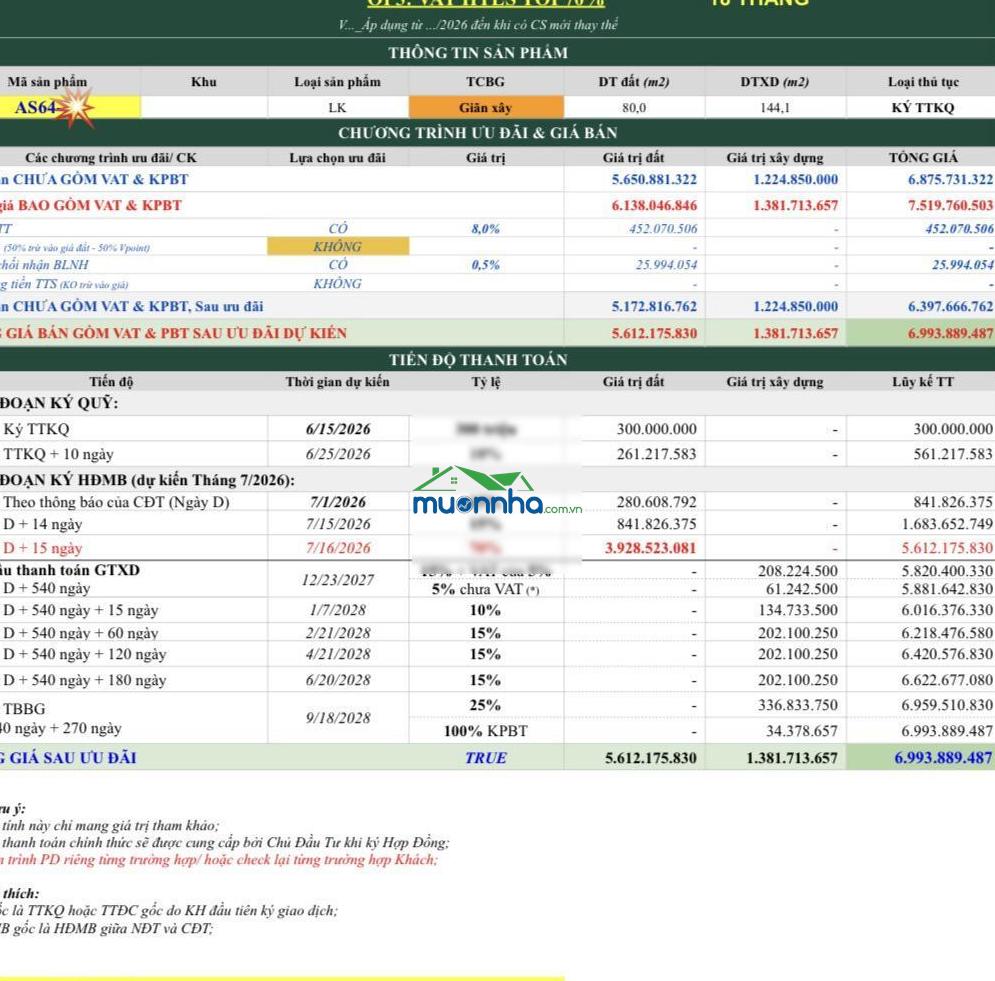995x981 pixels.
Task: Select the 'KÝ TTKQ' procedure type cell
Action: (x=923, y=108)
